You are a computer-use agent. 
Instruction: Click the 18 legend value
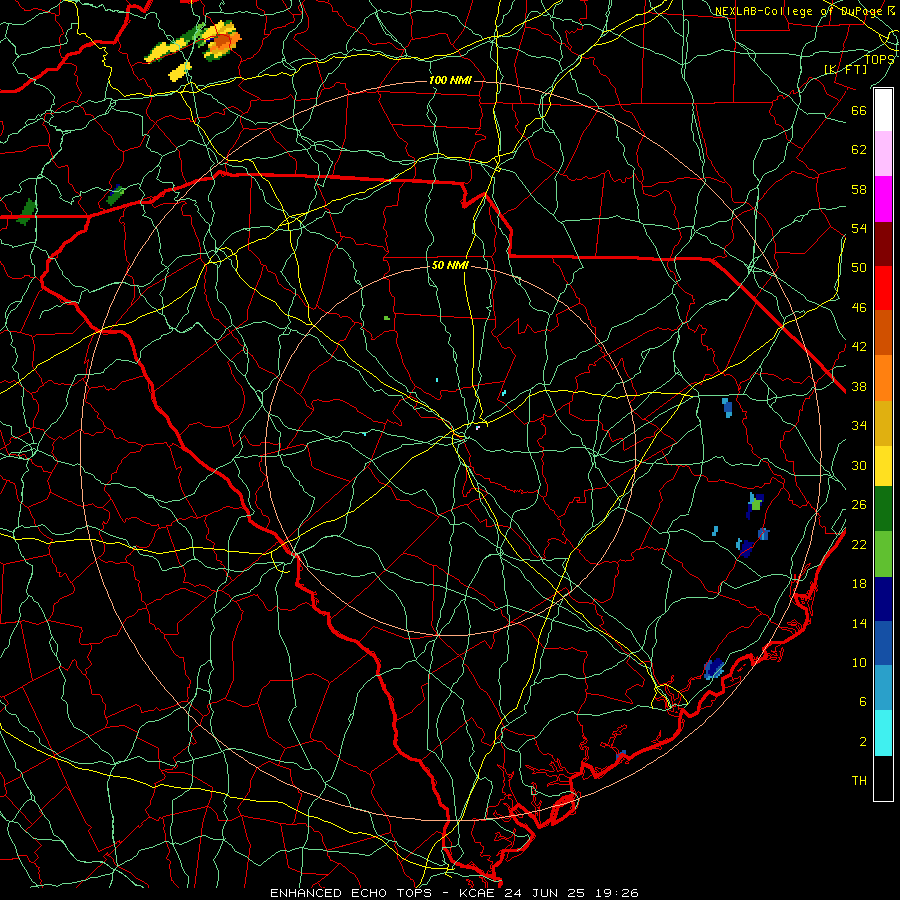[x=859, y=584]
